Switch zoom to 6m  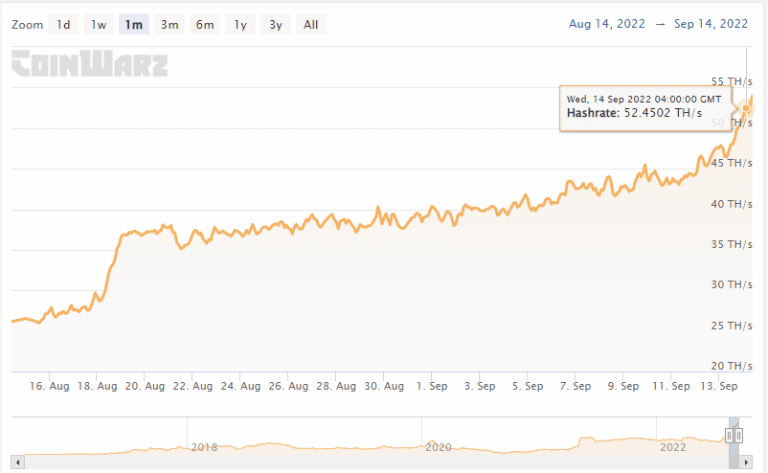(x=204, y=24)
